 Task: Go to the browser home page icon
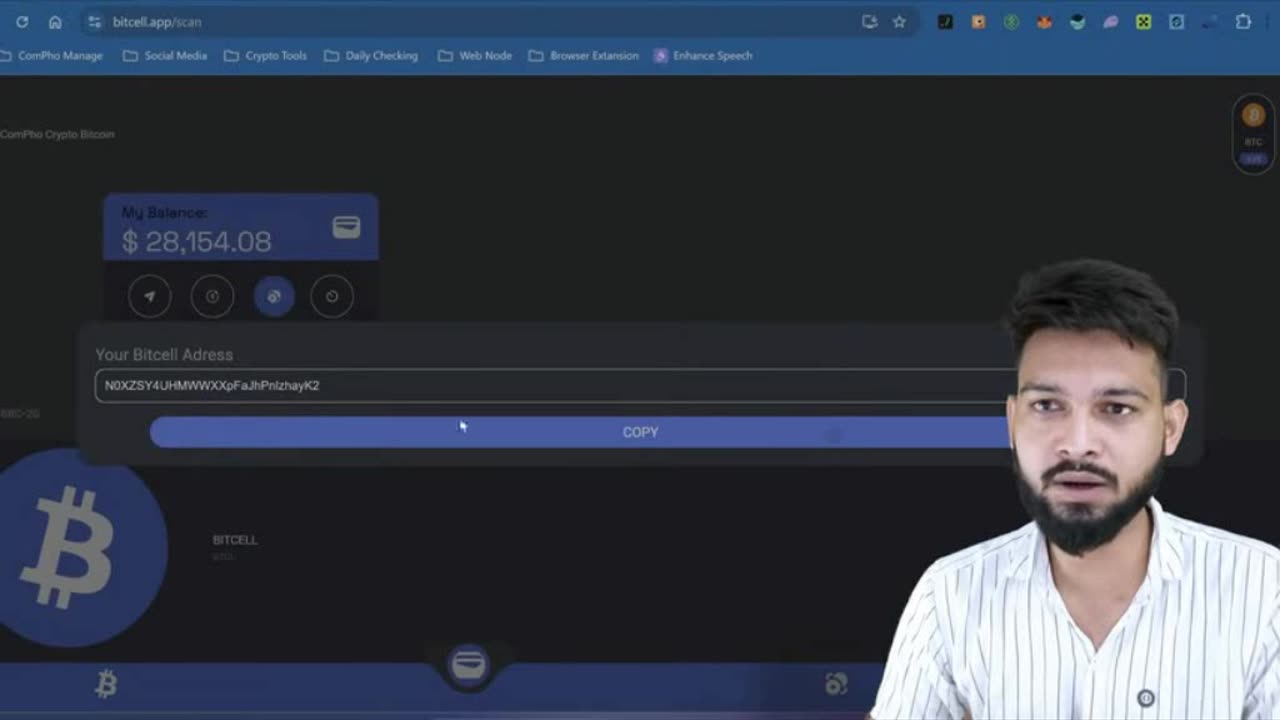click(x=55, y=22)
